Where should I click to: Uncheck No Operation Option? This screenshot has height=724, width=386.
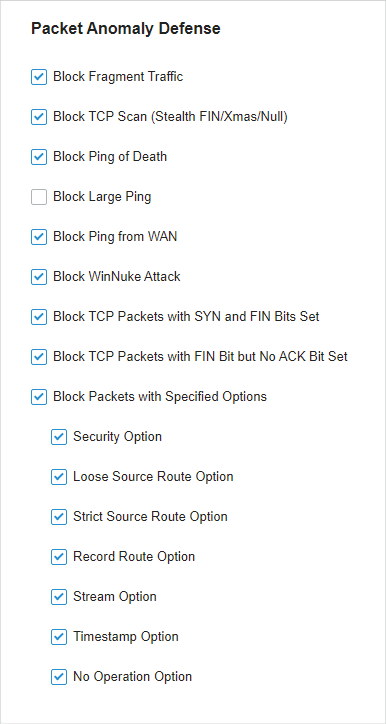click(x=59, y=677)
